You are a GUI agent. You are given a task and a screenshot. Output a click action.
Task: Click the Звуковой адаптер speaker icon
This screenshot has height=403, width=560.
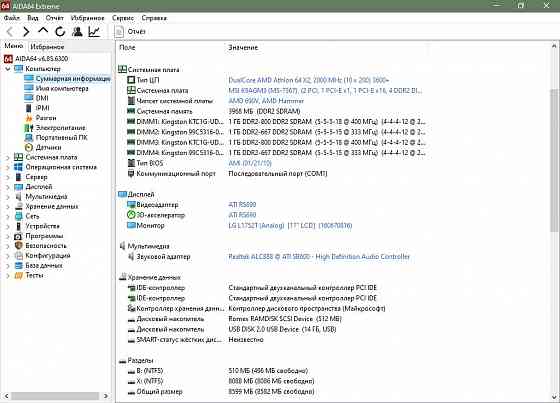click(131, 257)
